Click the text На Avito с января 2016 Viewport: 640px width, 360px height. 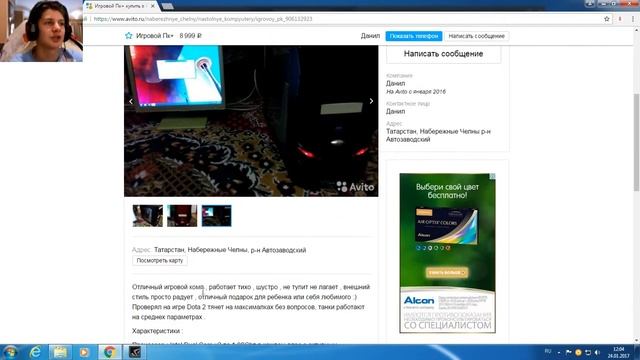(416, 92)
